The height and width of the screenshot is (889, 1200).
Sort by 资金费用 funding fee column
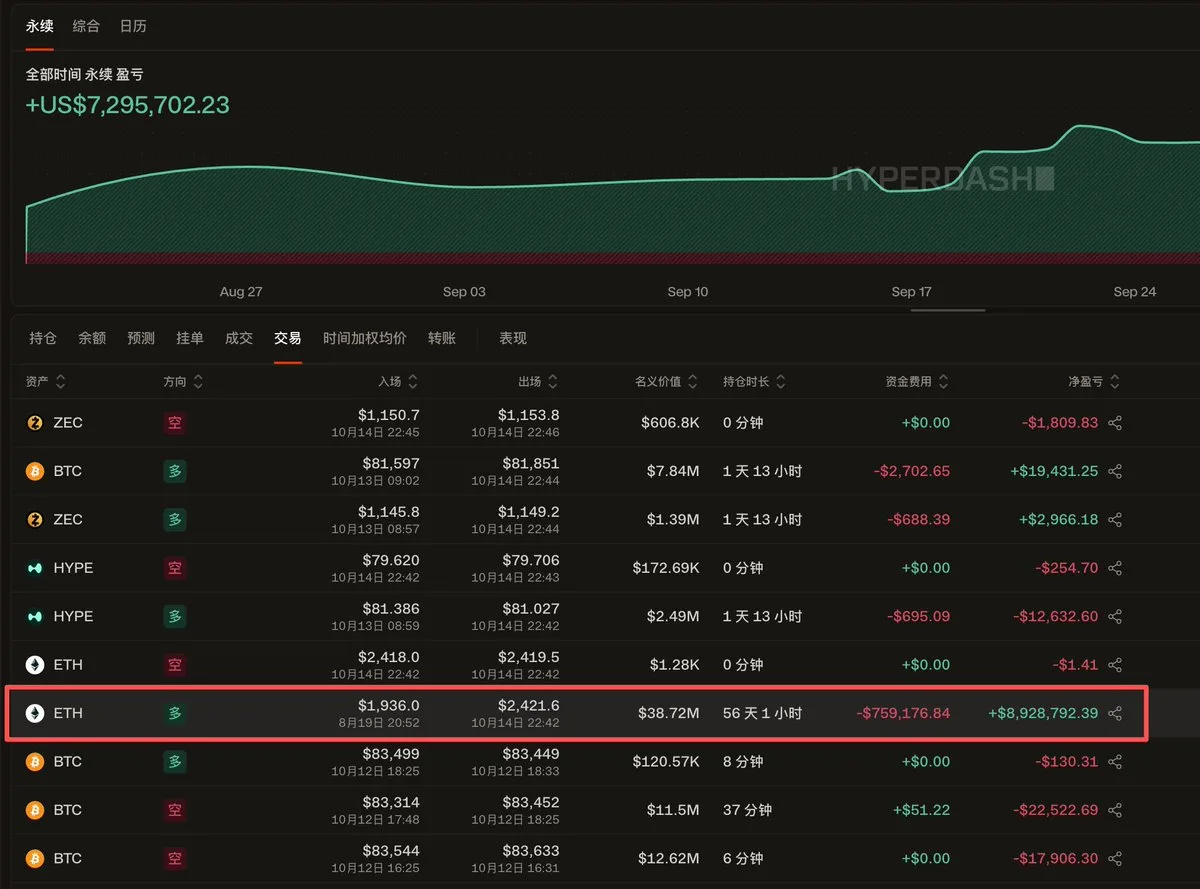917,382
